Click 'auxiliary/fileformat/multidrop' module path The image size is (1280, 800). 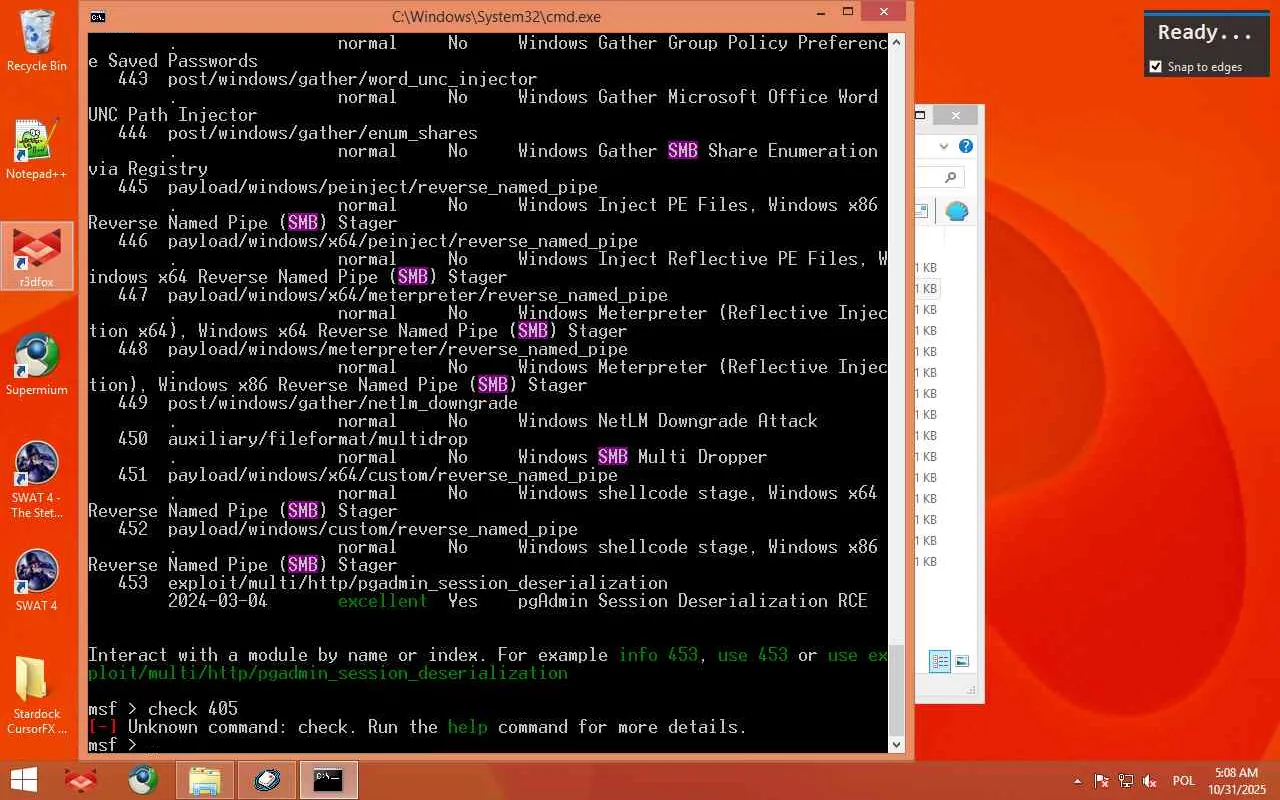318,439
